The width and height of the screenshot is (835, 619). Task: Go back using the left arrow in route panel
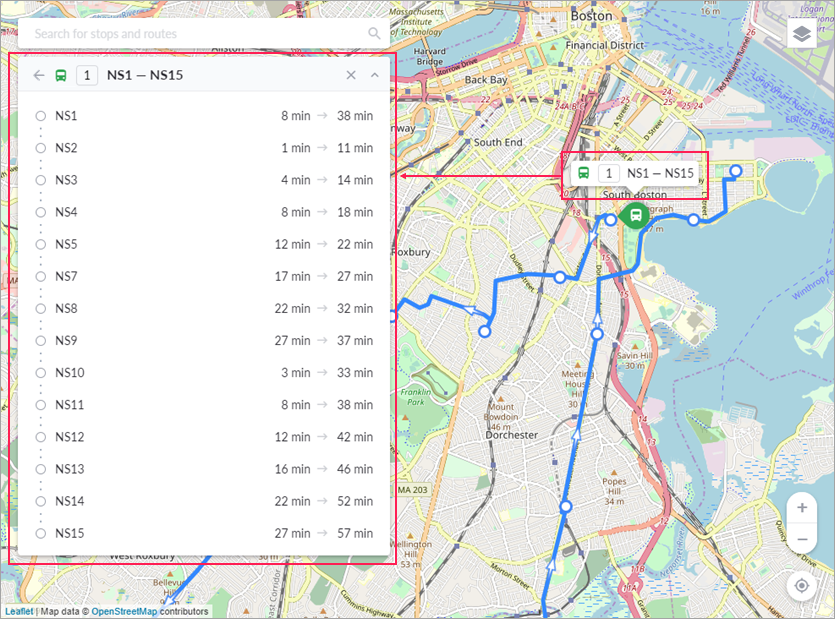pyautogui.click(x=39, y=75)
